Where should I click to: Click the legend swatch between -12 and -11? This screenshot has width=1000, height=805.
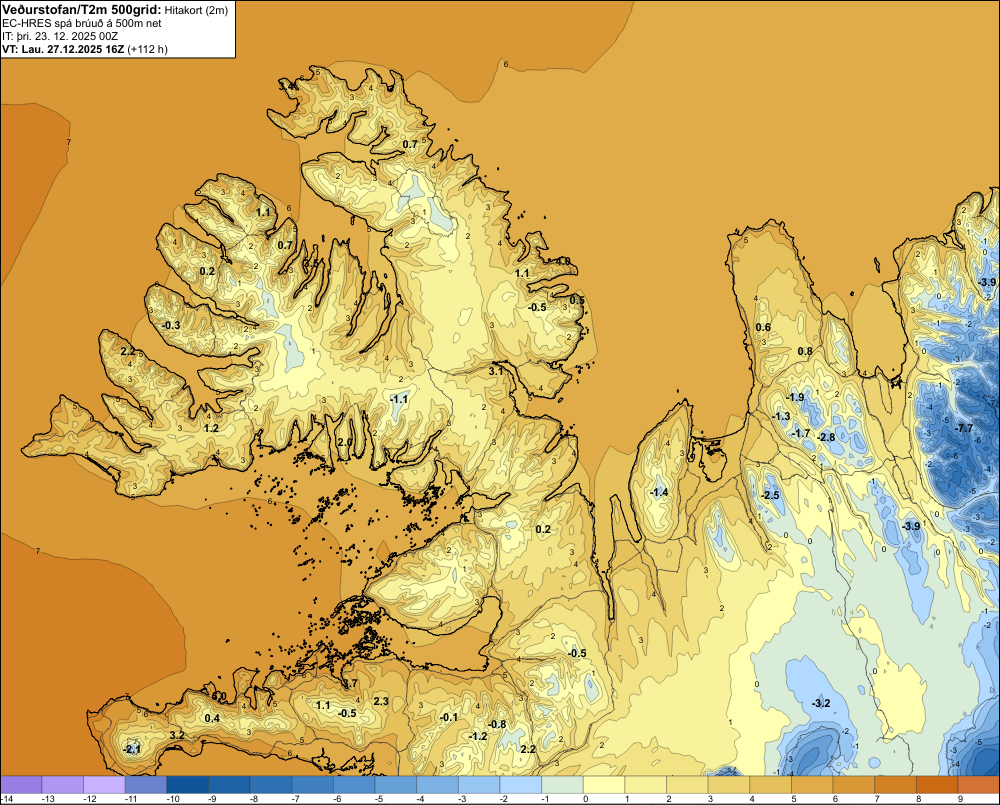105,785
